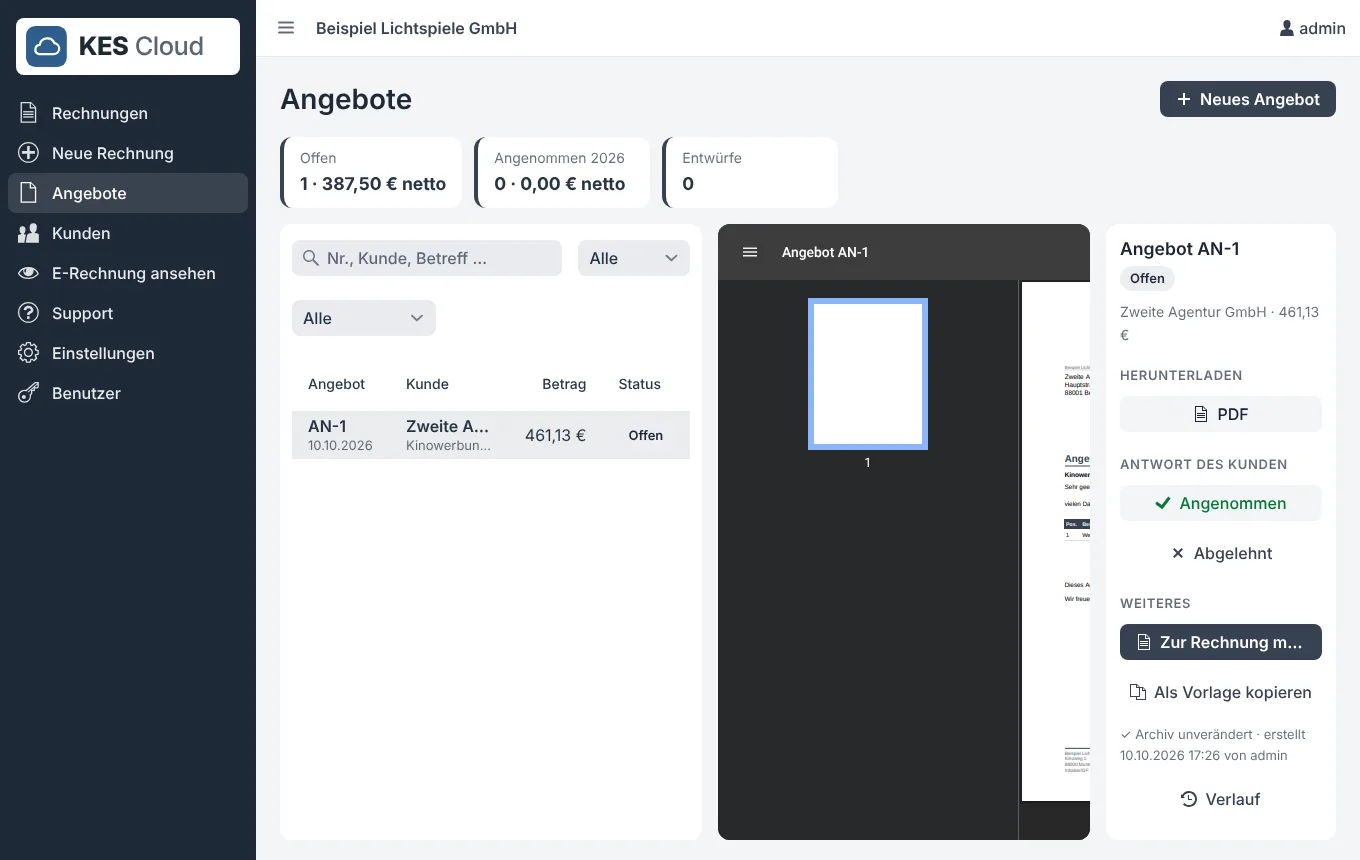The image size is (1360, 860).
Task: Click the Offen status in the AN-1 row
Action: click(x=645, y=435)
